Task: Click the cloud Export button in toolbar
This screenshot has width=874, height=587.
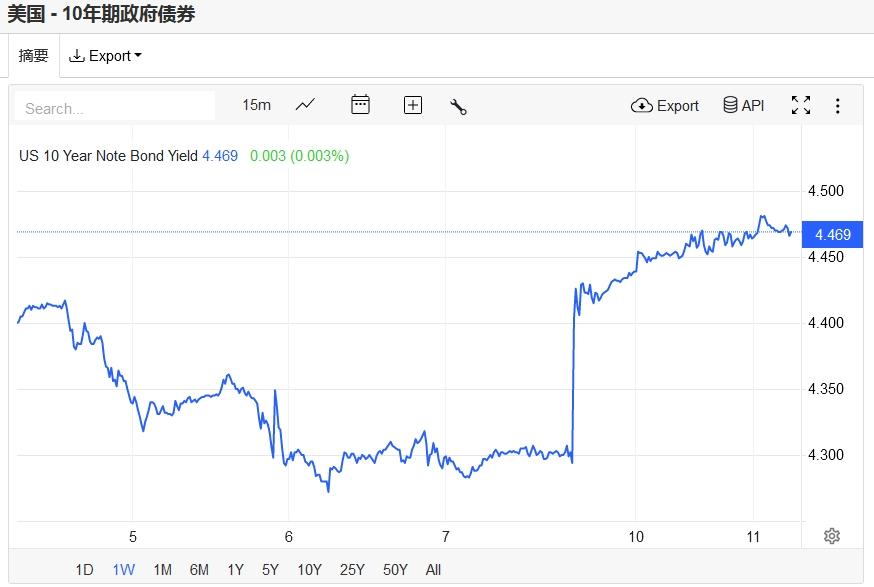Action: tap(665, 105)
